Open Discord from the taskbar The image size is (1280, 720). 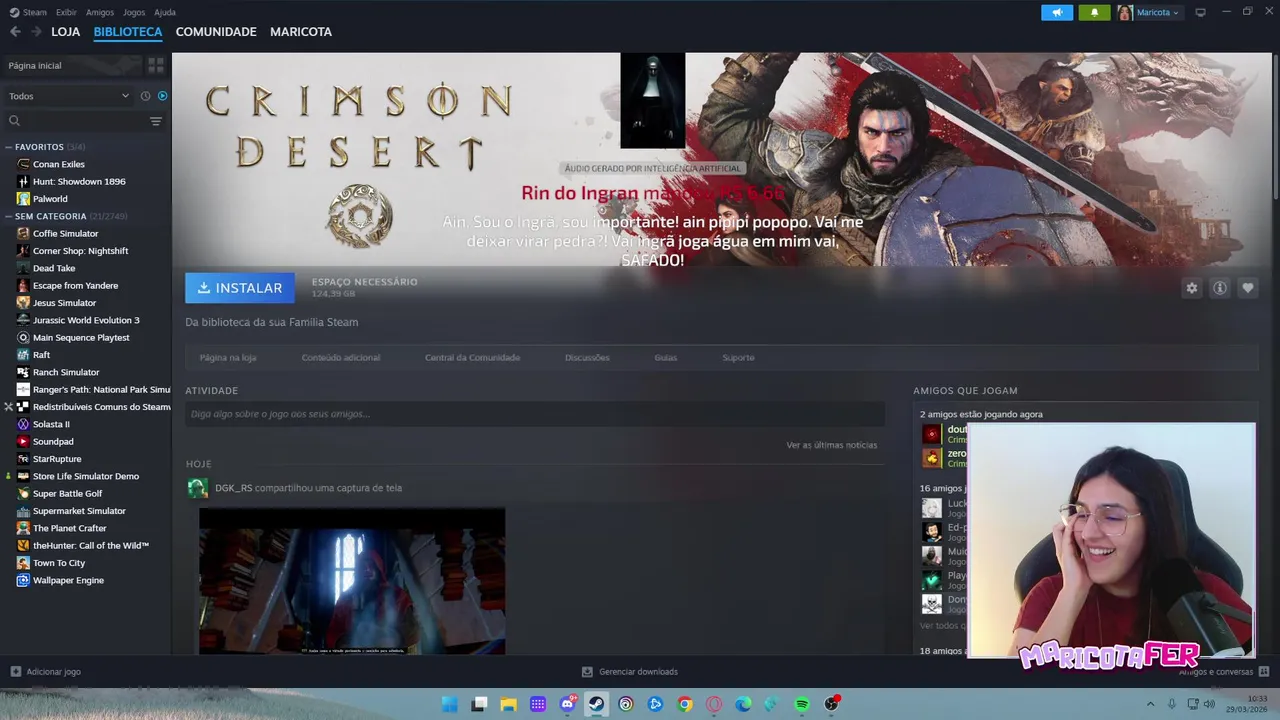[x=567, y=704]
